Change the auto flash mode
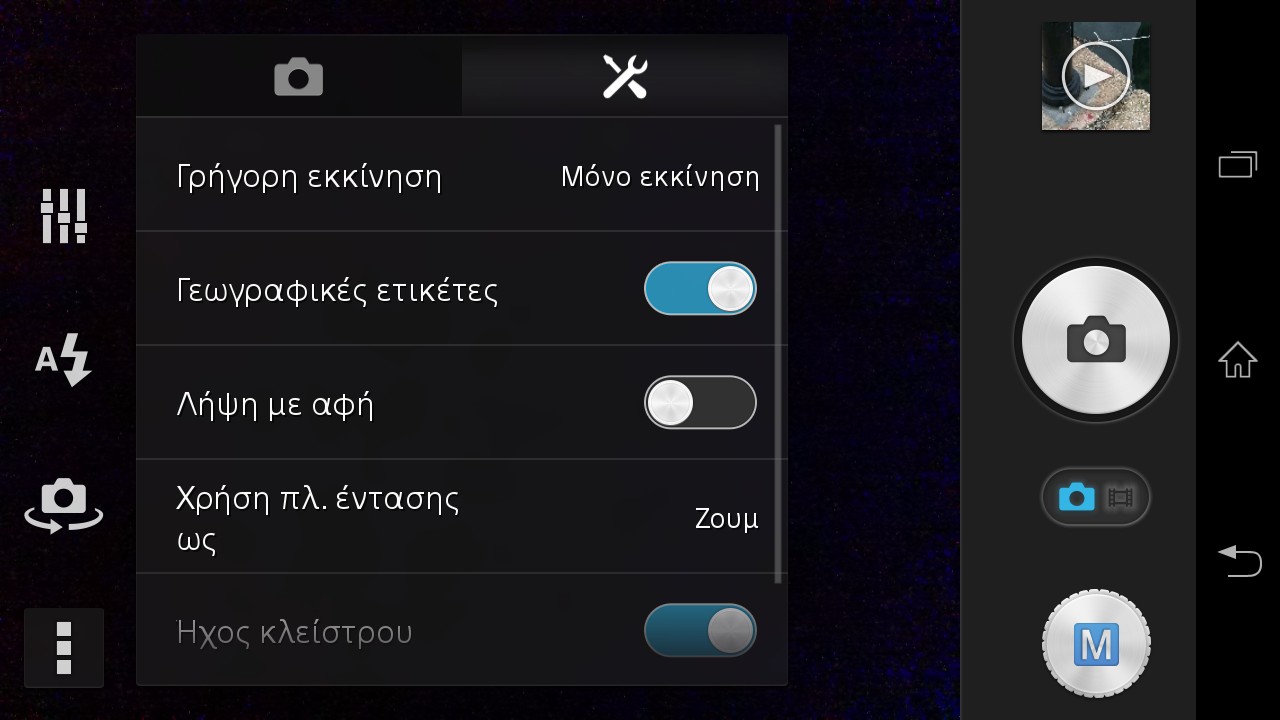This screenshot has height=720, width=1280. [64, 359]
